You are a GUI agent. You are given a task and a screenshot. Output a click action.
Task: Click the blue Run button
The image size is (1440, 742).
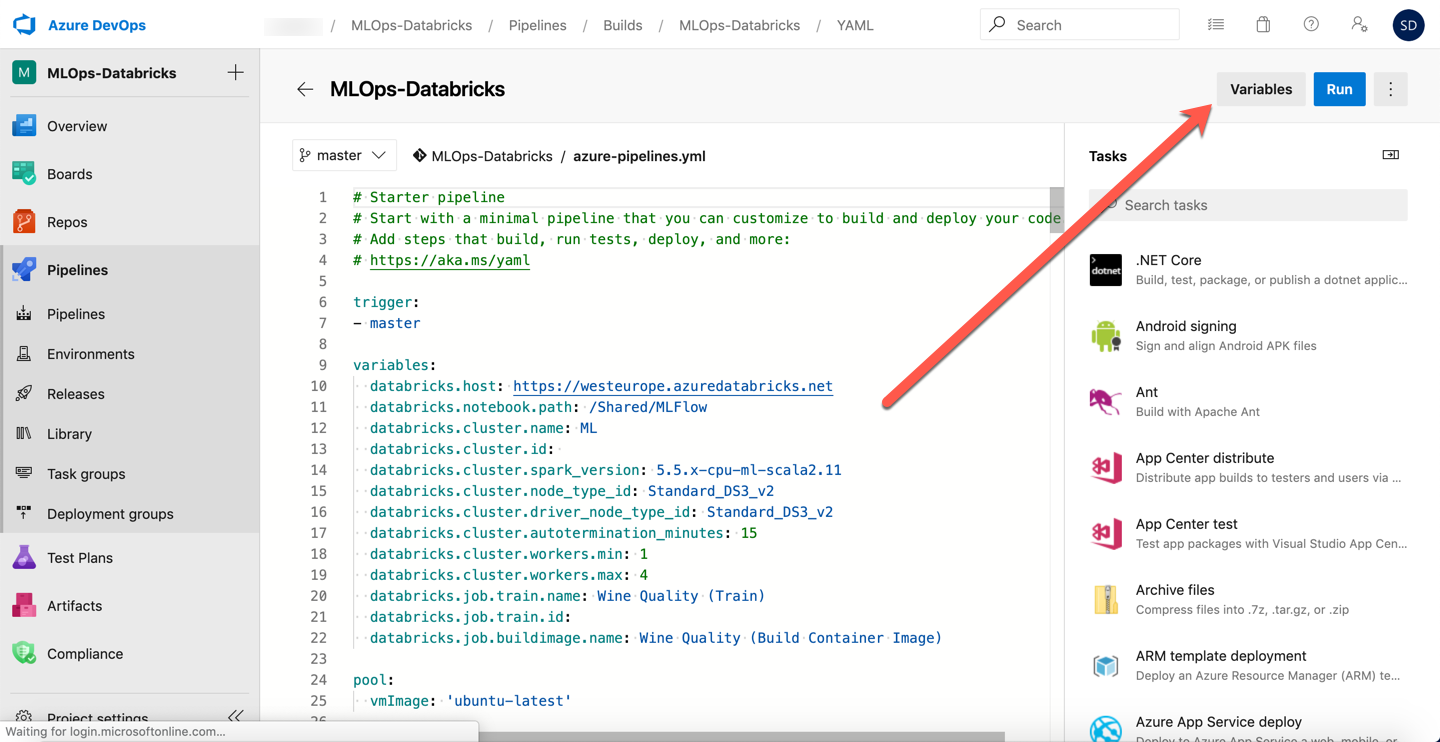(1339, 89)
